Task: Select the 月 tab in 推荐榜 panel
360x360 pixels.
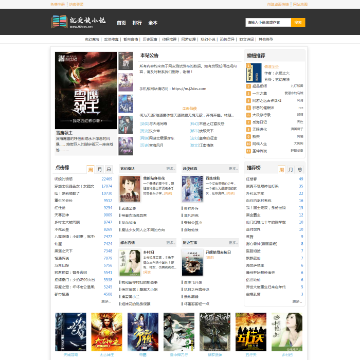Action: coord(291,169)
